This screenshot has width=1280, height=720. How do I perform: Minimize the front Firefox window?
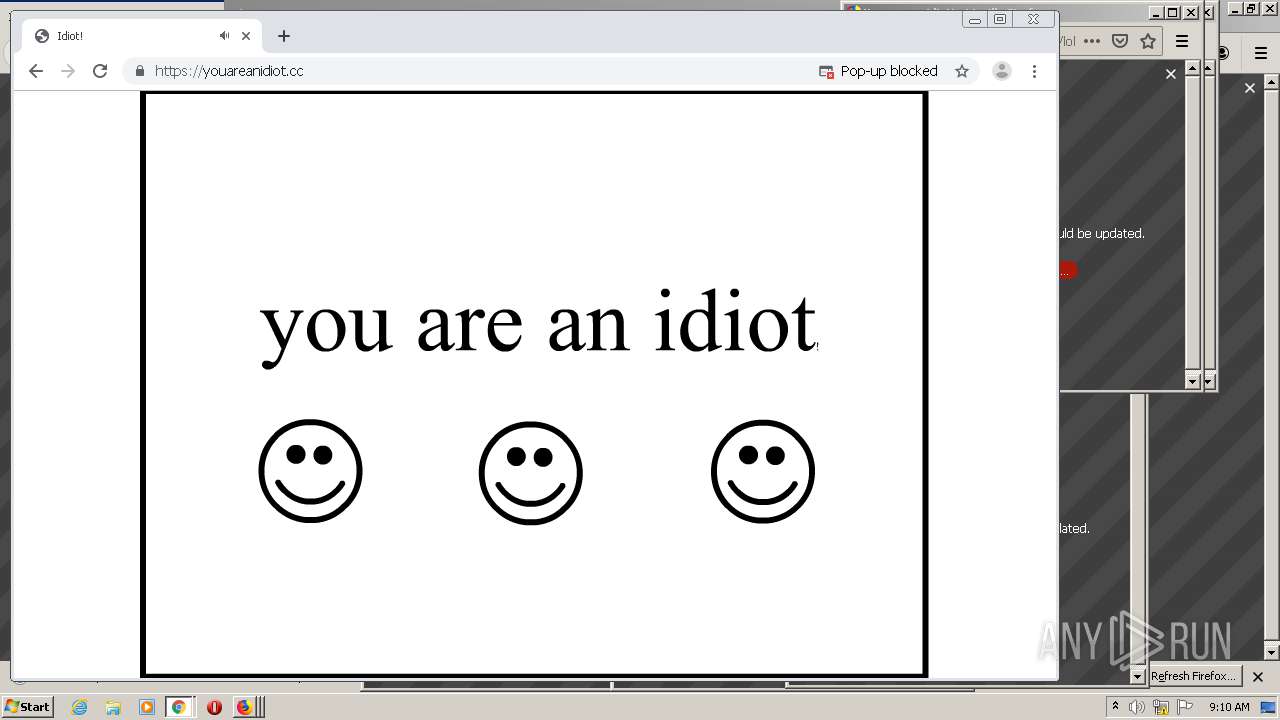[x=1157, y=13]
